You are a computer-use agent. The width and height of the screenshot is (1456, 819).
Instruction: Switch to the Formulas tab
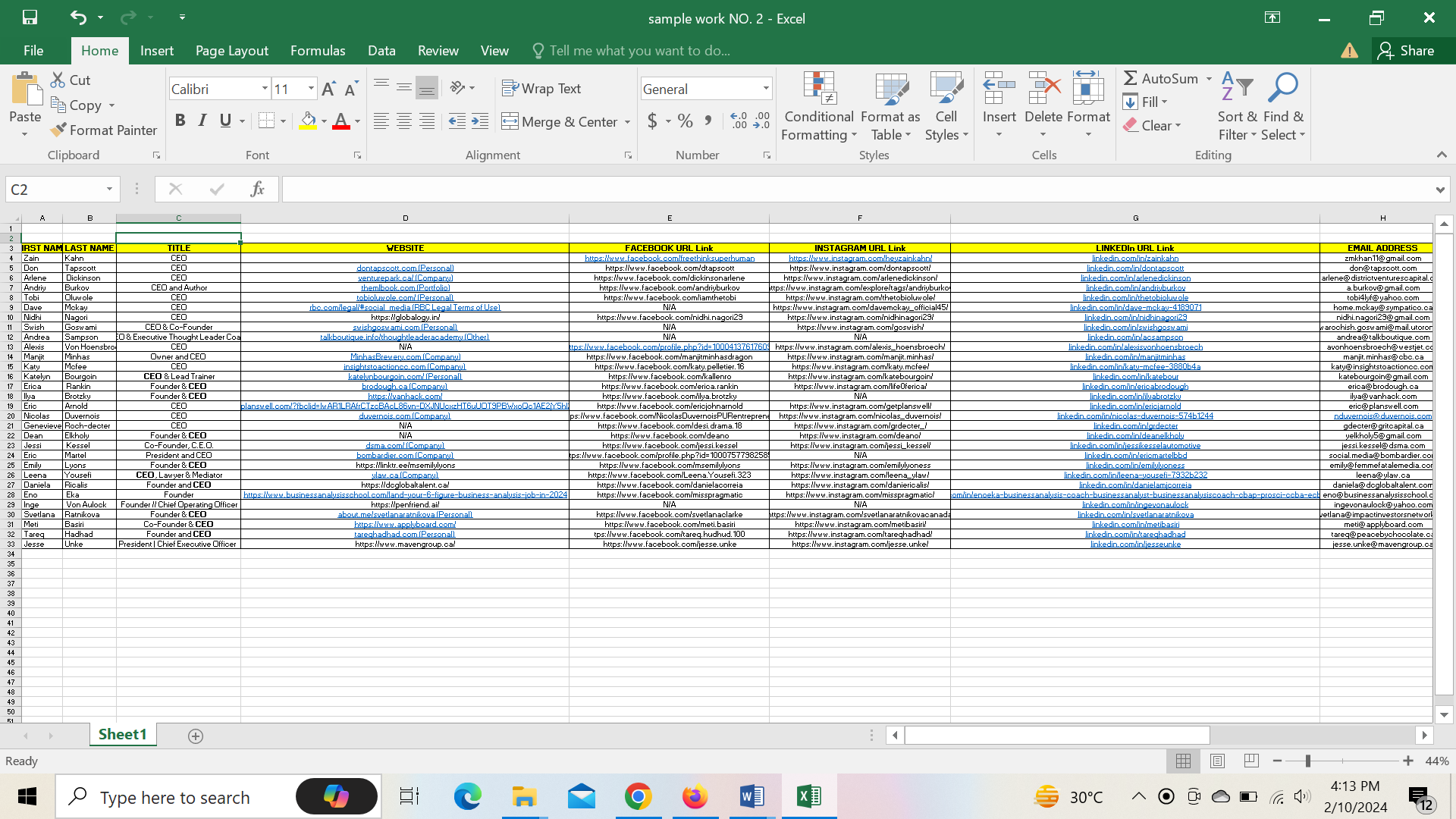[x=317, y=51]
